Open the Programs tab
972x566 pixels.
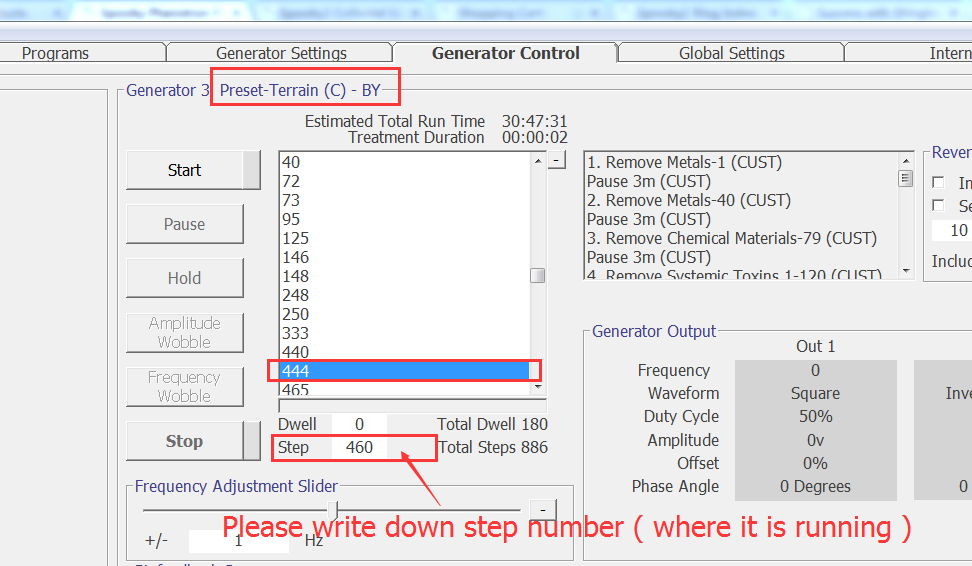[x=55, y=53]
